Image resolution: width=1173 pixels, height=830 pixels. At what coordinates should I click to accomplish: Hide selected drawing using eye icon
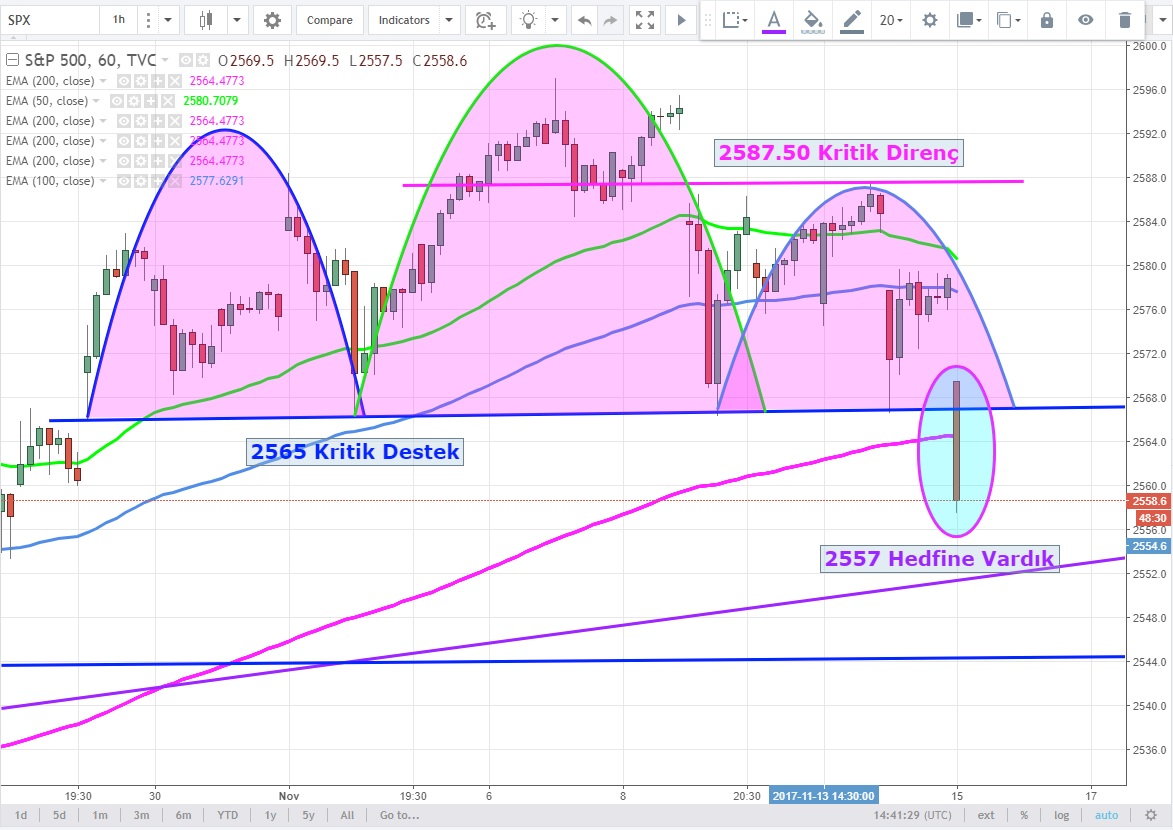(x=1085, y=20)
